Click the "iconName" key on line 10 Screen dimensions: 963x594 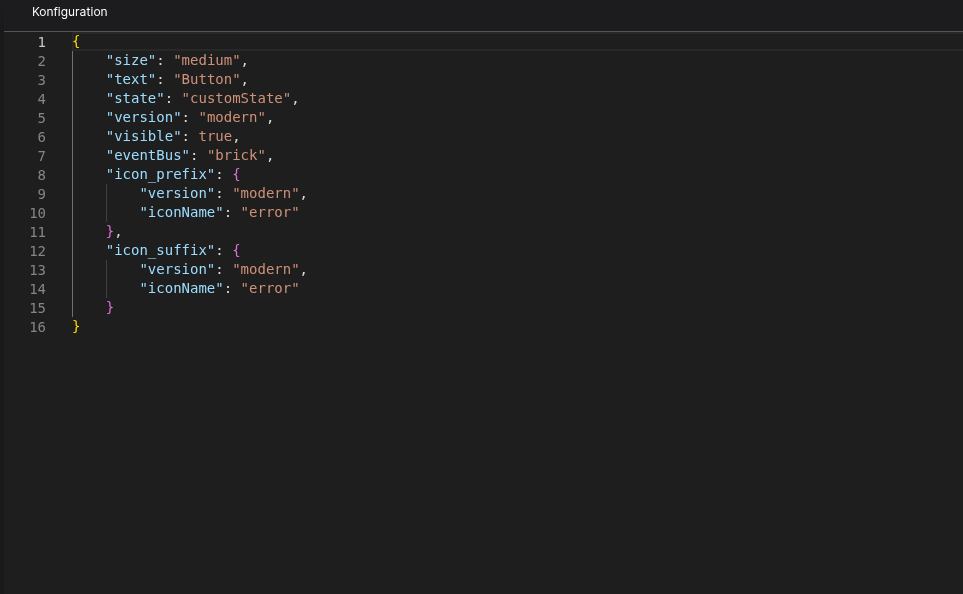click(181, 213)
